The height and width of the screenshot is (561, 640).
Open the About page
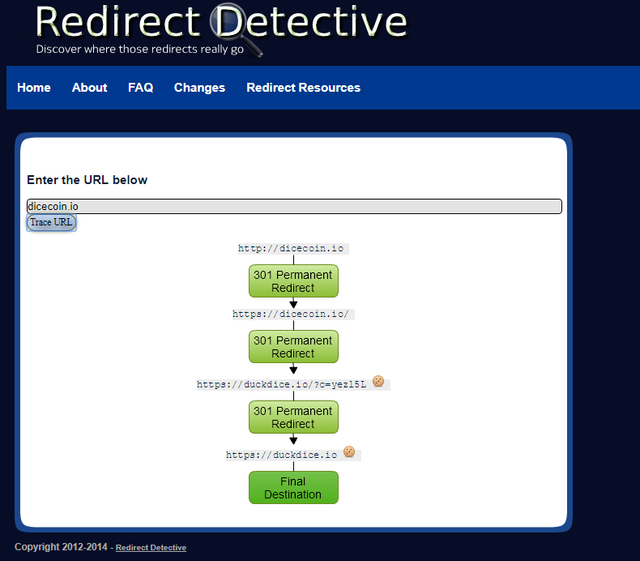[x=89, y=88]
